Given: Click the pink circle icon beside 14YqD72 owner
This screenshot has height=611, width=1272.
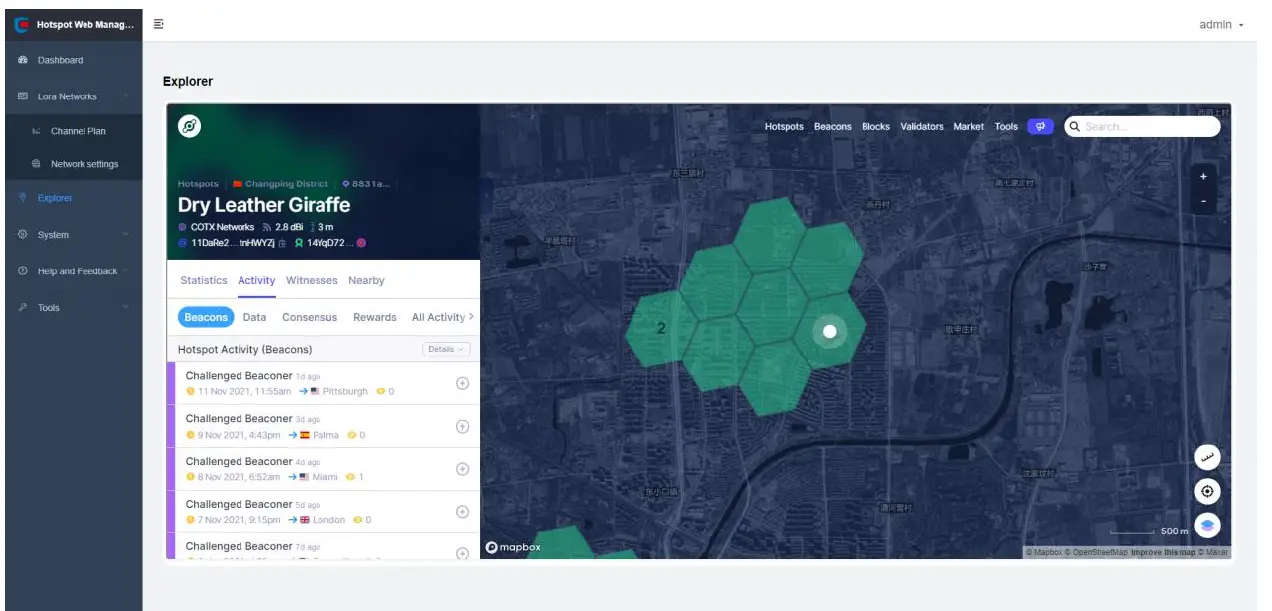Looking at the screenshot, I should point(361,243).
